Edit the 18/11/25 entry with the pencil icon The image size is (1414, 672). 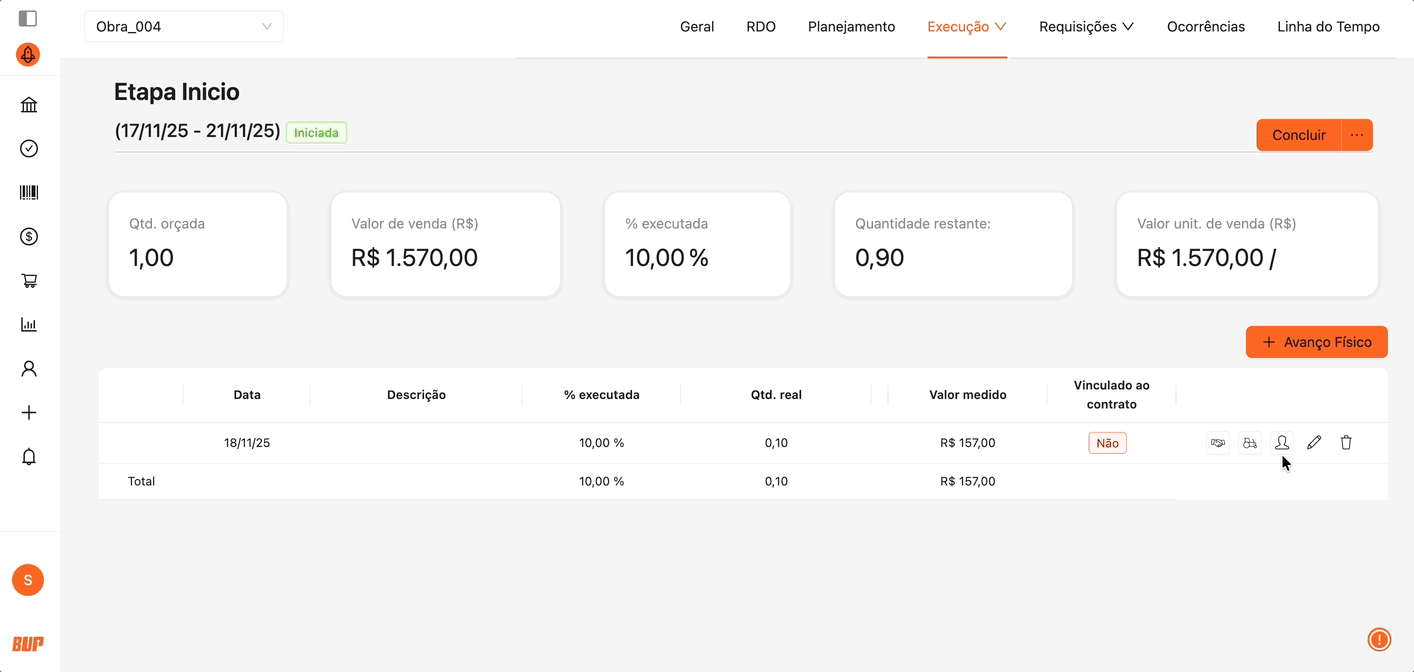1314,443
